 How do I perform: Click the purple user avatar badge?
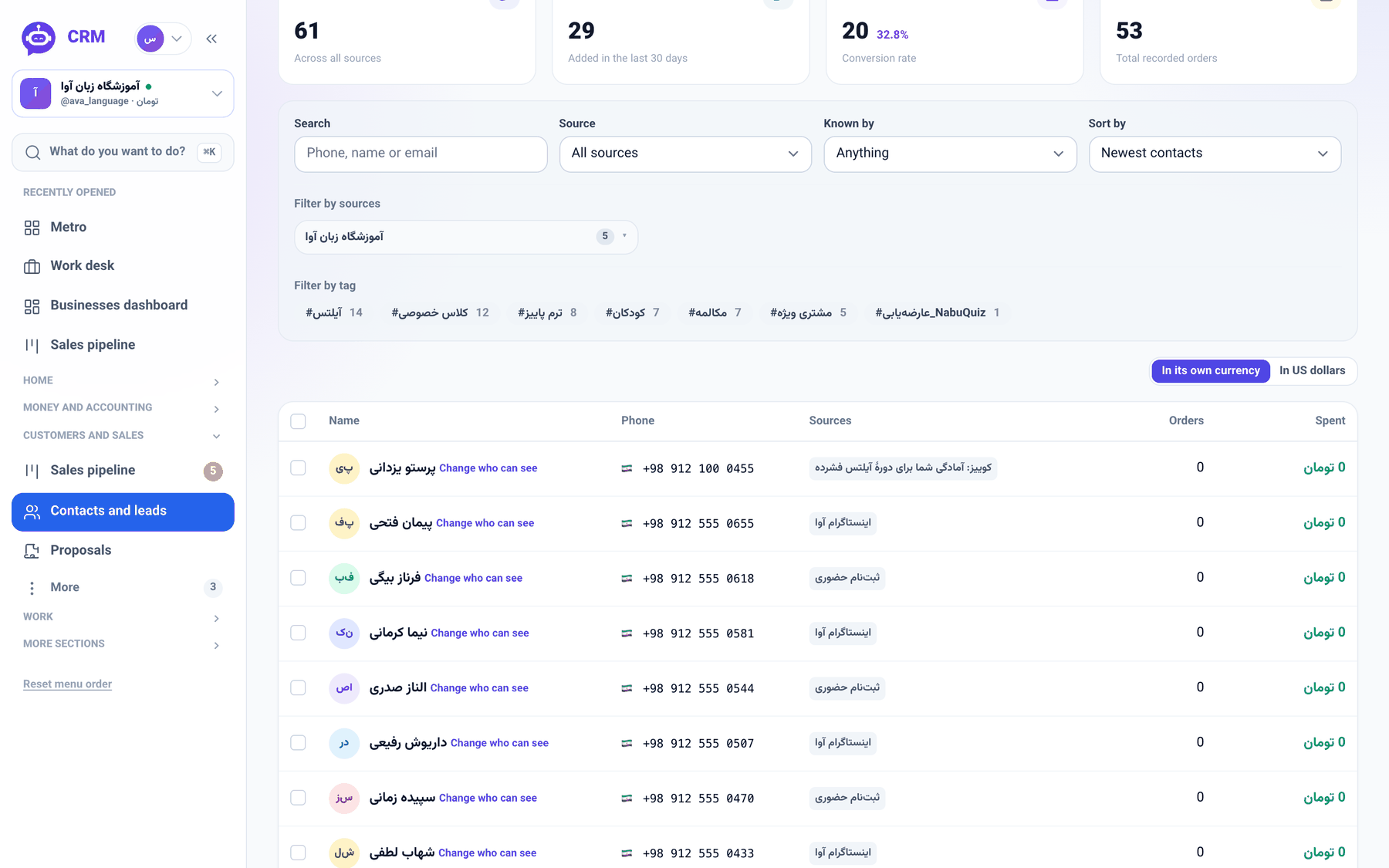pyautogui.click(x=150, y=39)
